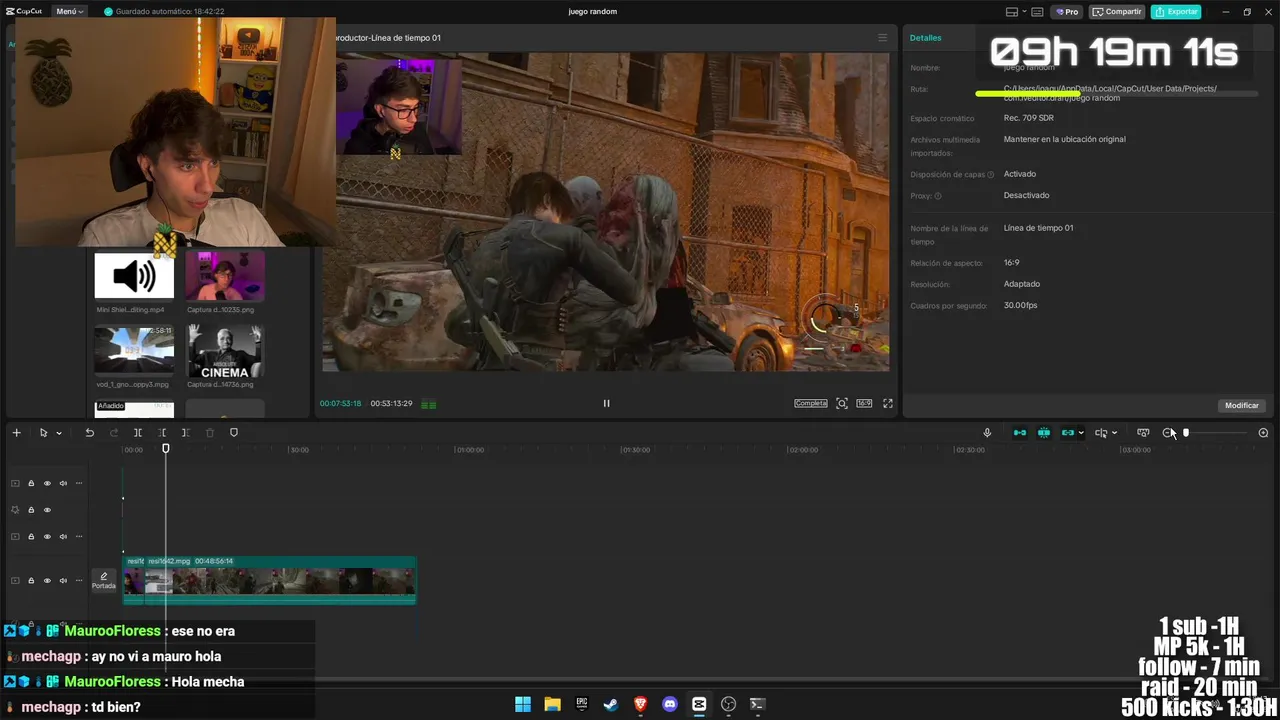
Task: Click the playhead marker on the ruler
Action: 166,449
